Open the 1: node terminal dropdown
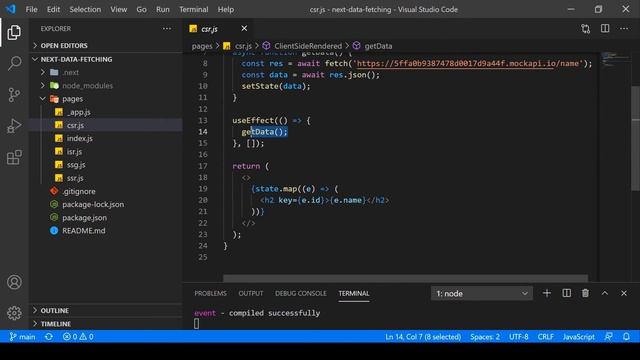Screen dimensions: 640x360 [482, 293]
